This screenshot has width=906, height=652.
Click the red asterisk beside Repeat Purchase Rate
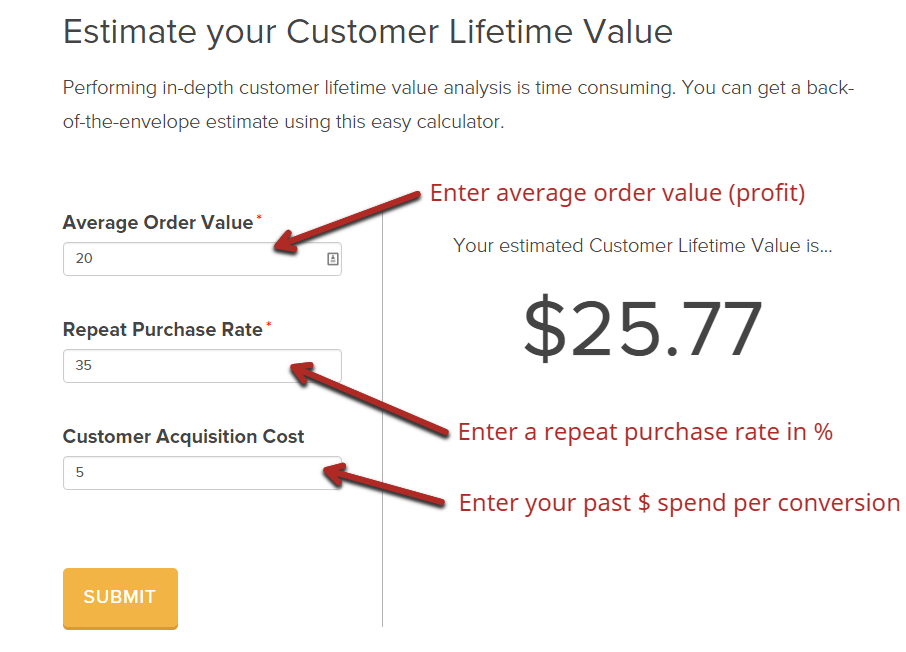pos(269,324)
